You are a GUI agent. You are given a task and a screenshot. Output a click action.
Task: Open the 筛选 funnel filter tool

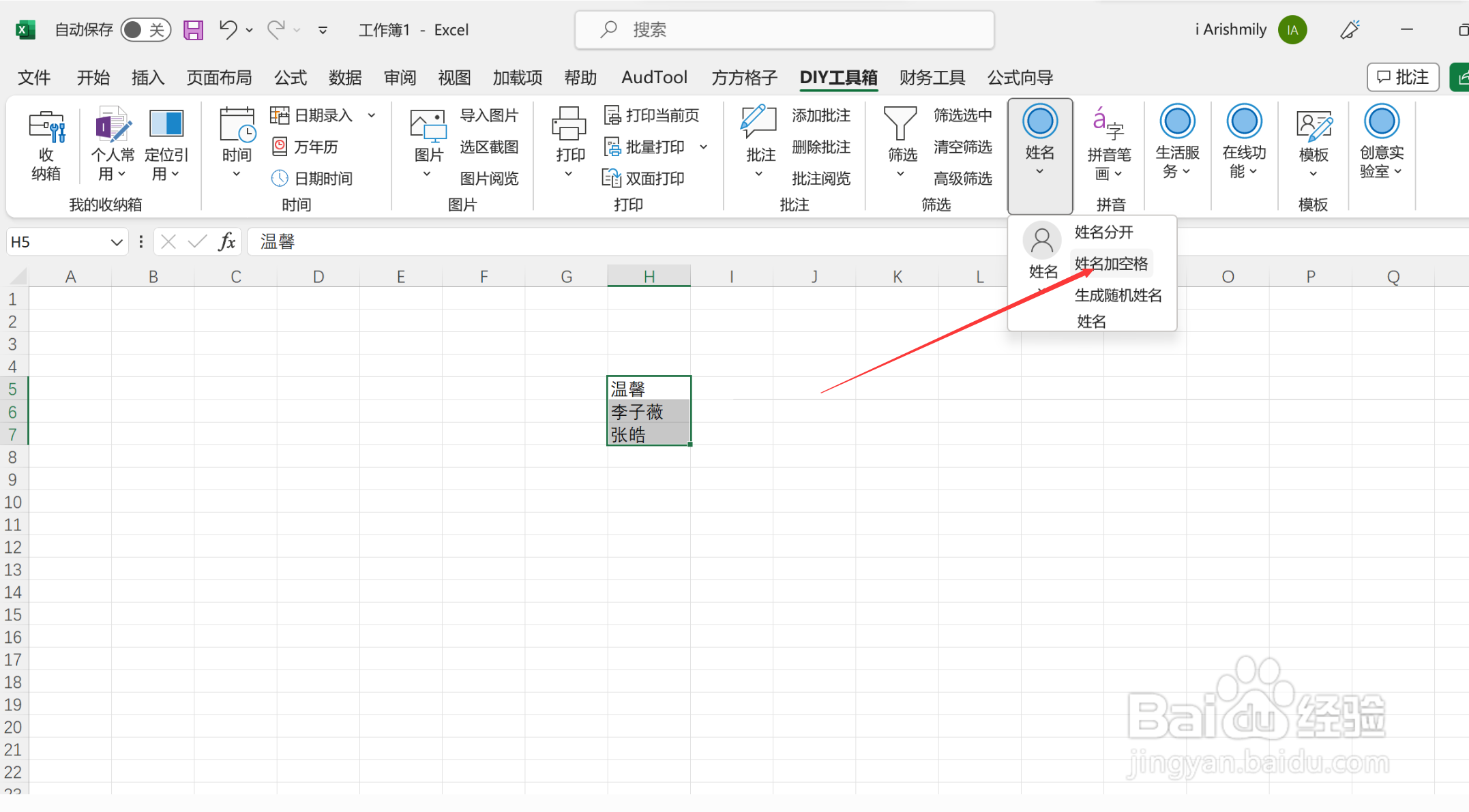click(x=901, y=142)
